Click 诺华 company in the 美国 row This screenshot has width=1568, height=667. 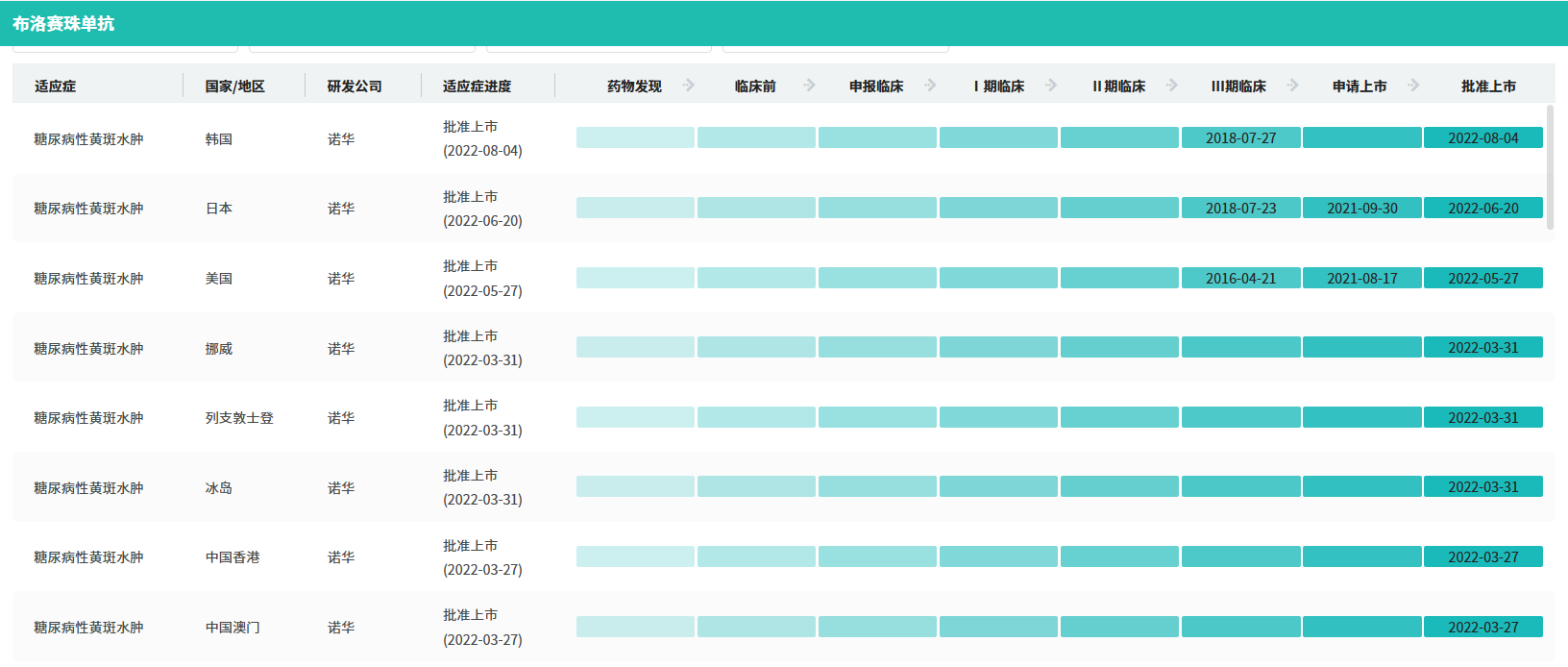pyautogui.click(x=341, y=279)
